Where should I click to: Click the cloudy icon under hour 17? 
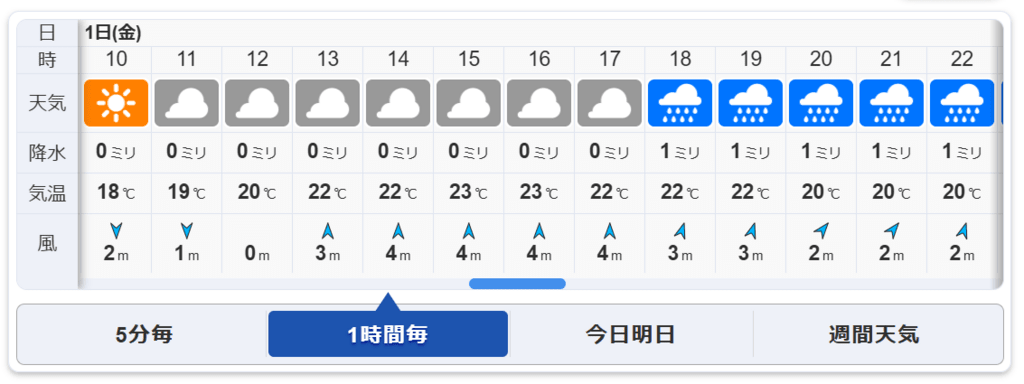[609, 103]
